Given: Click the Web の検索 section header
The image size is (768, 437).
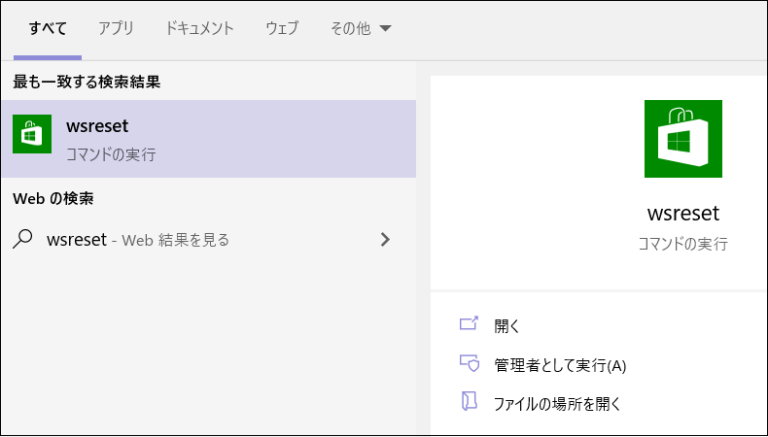Looking at the screenshot, I should click(53, 199).
